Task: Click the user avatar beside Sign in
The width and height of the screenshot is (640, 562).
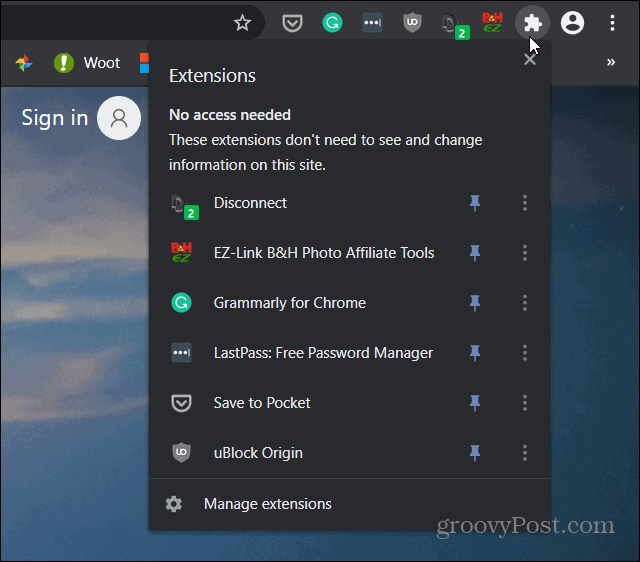Action: (119, 118)
